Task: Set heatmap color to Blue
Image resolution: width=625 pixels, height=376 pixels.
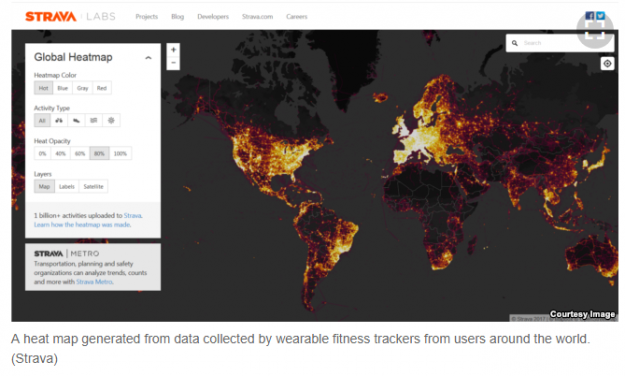Action: pos(63,88)
